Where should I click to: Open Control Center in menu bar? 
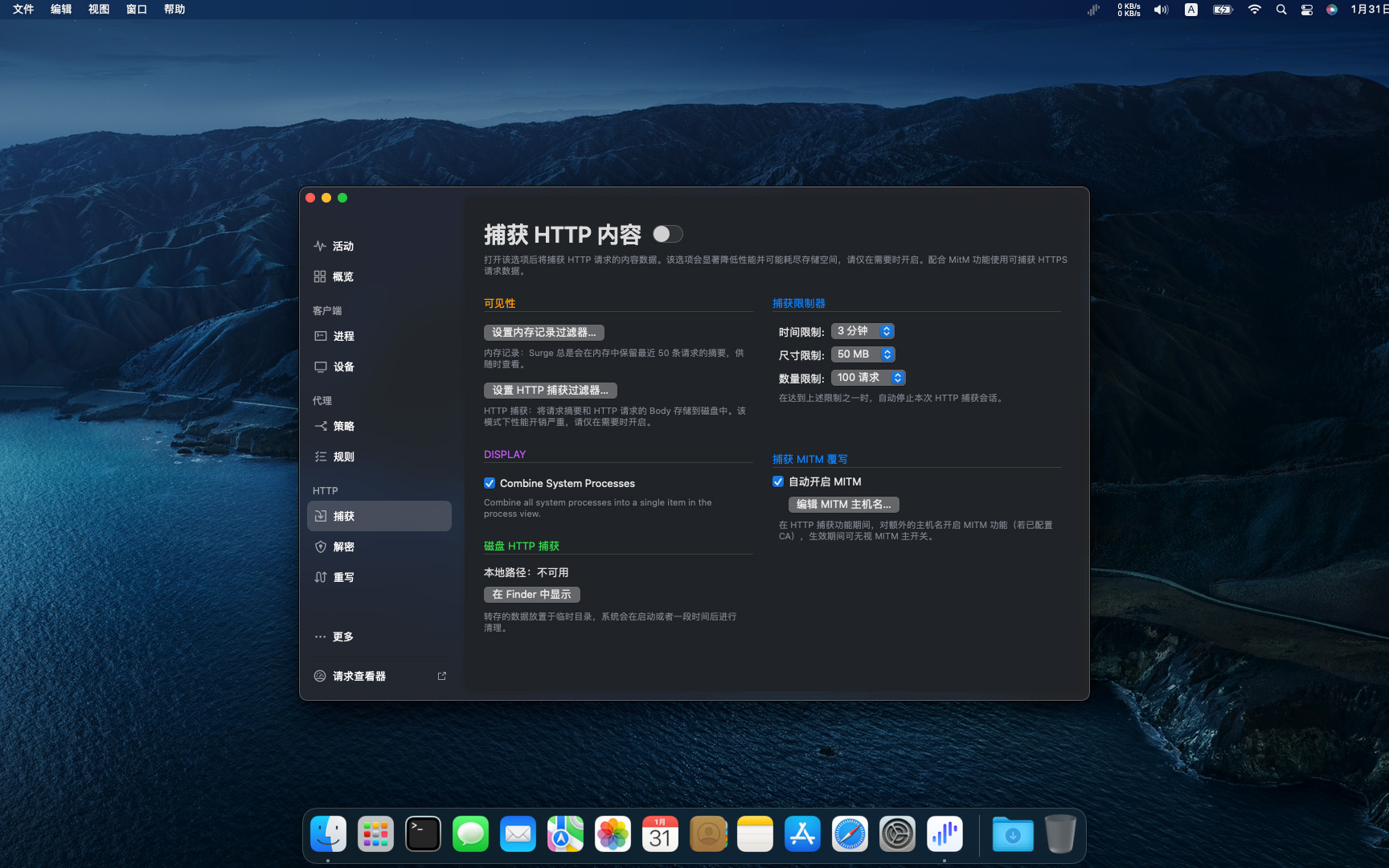pos(1307,10)
